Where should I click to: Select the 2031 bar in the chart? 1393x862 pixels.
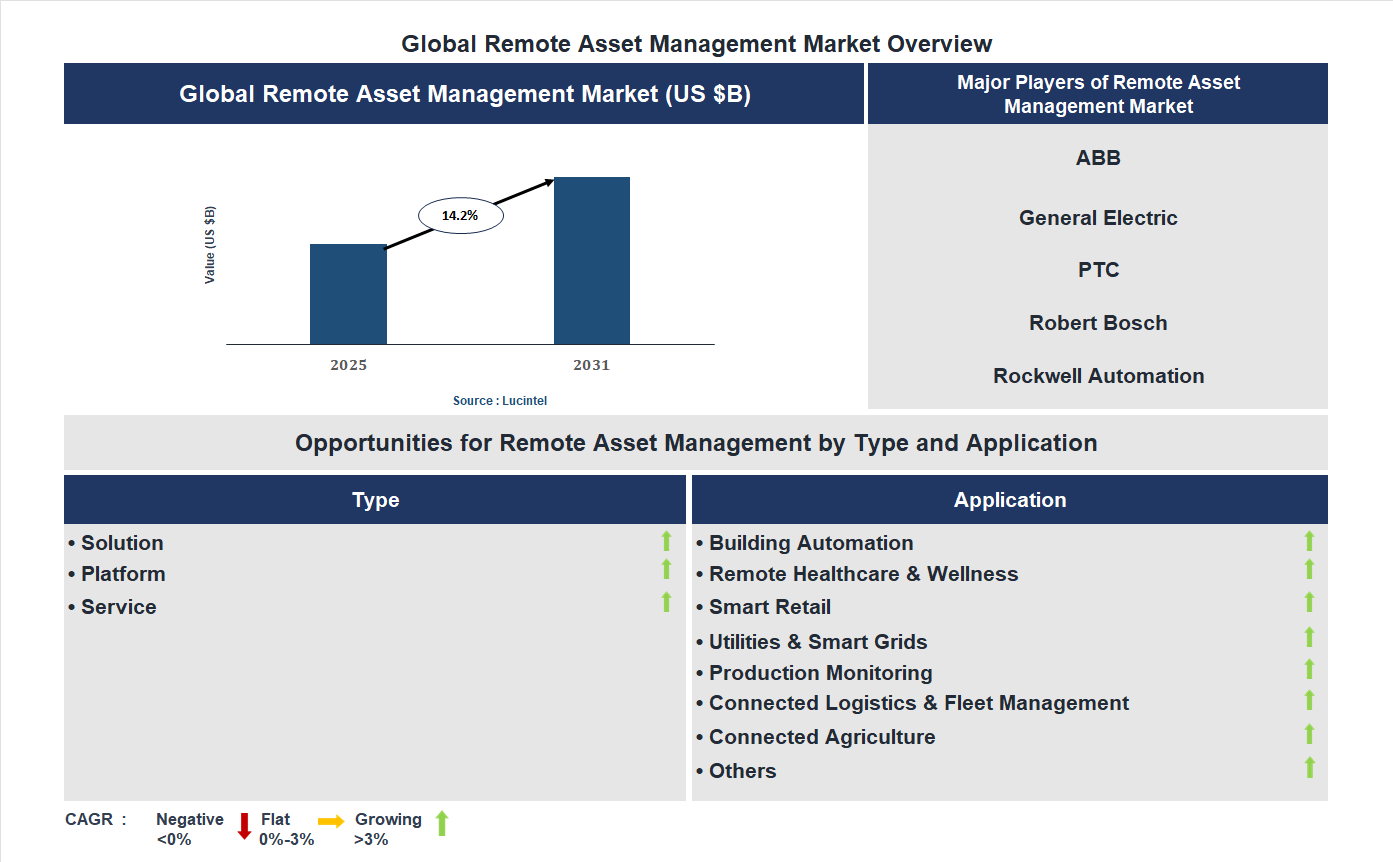click(x=592, y=260)
